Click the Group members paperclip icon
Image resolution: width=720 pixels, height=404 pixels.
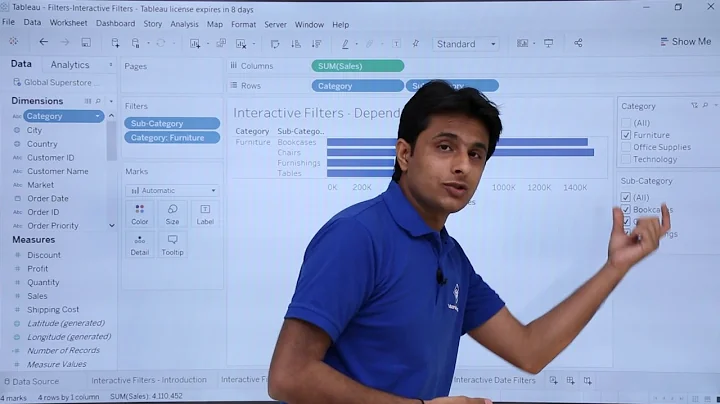[369, 44]
